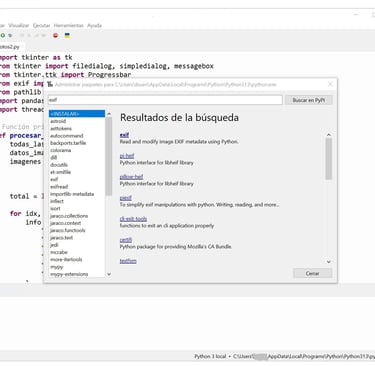Select backports.tarfile in the packages list
The image size is (375, 366).
pyautogui.click(x=68, y=143)
